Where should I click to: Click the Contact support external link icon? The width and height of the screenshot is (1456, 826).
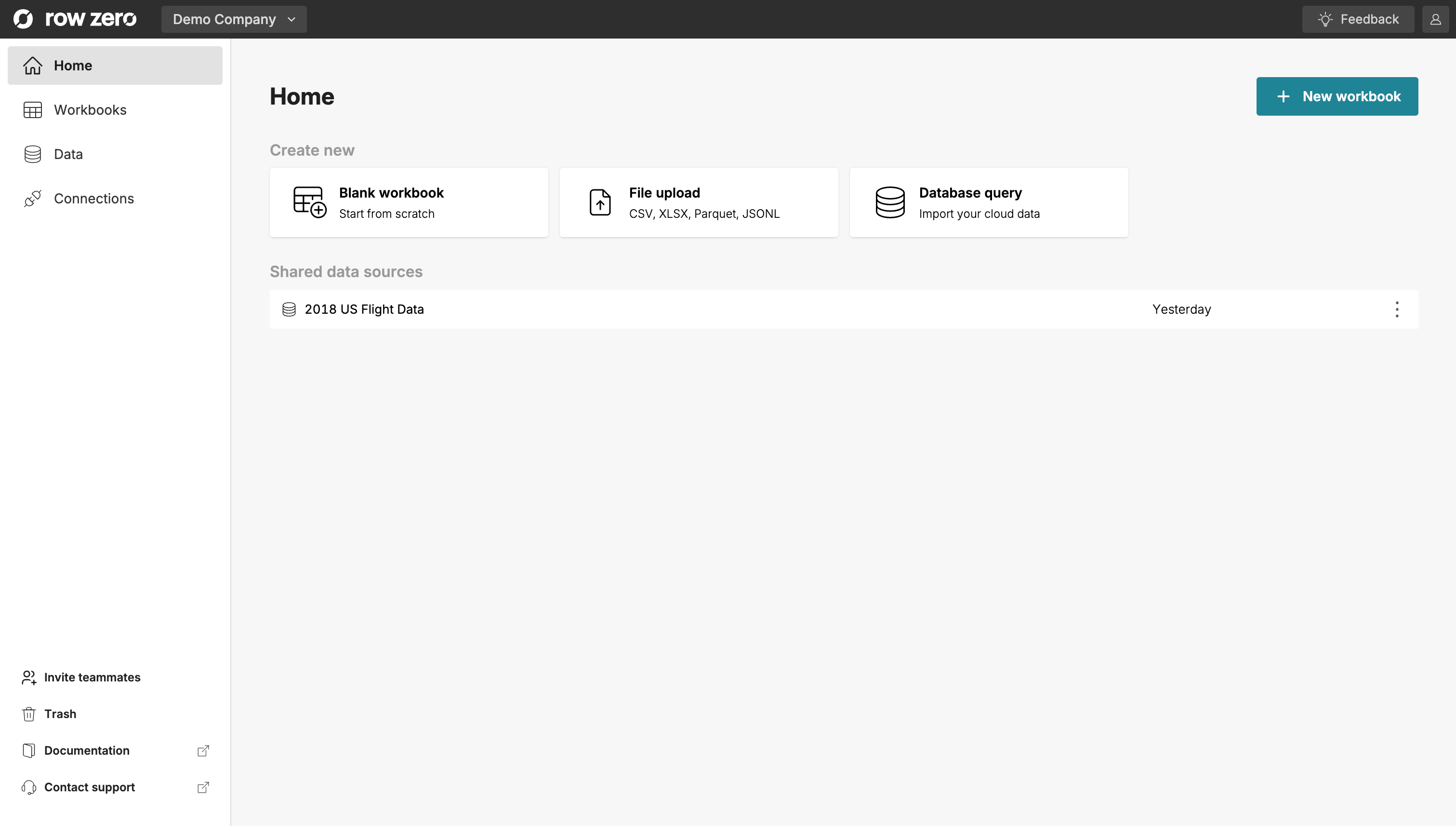203,787
